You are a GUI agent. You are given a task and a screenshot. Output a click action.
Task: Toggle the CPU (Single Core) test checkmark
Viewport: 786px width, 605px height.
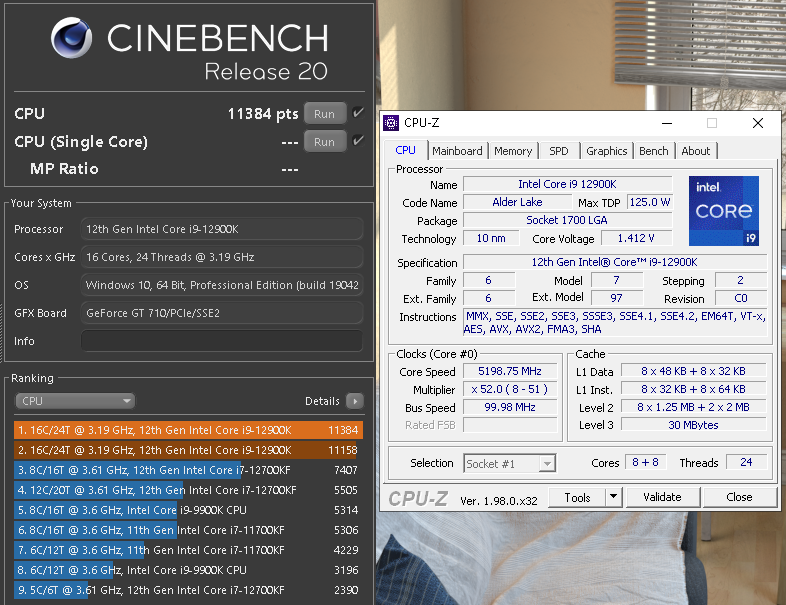(x=358, y=141)
